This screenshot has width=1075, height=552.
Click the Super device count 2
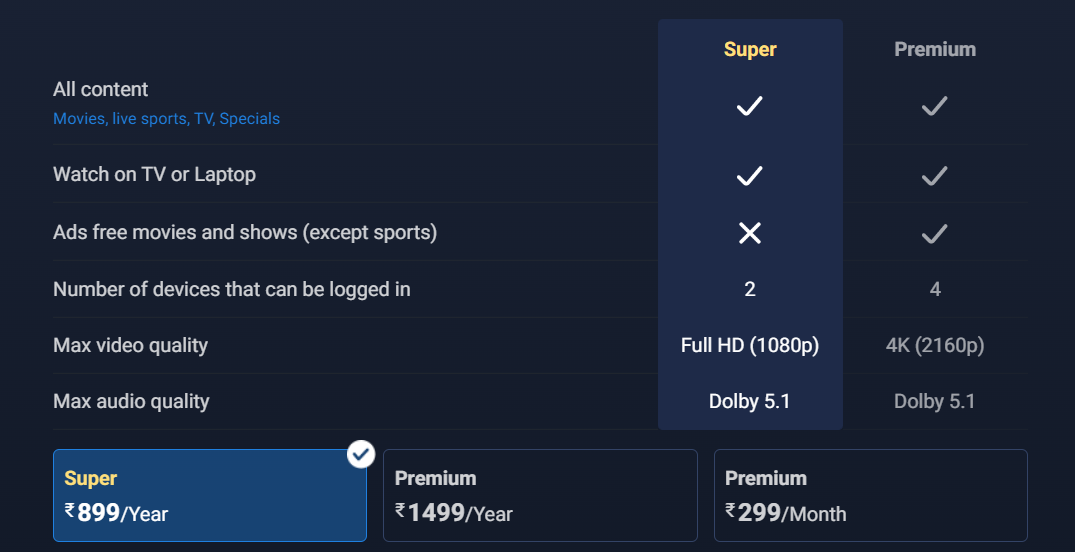[x=750, y=289]
